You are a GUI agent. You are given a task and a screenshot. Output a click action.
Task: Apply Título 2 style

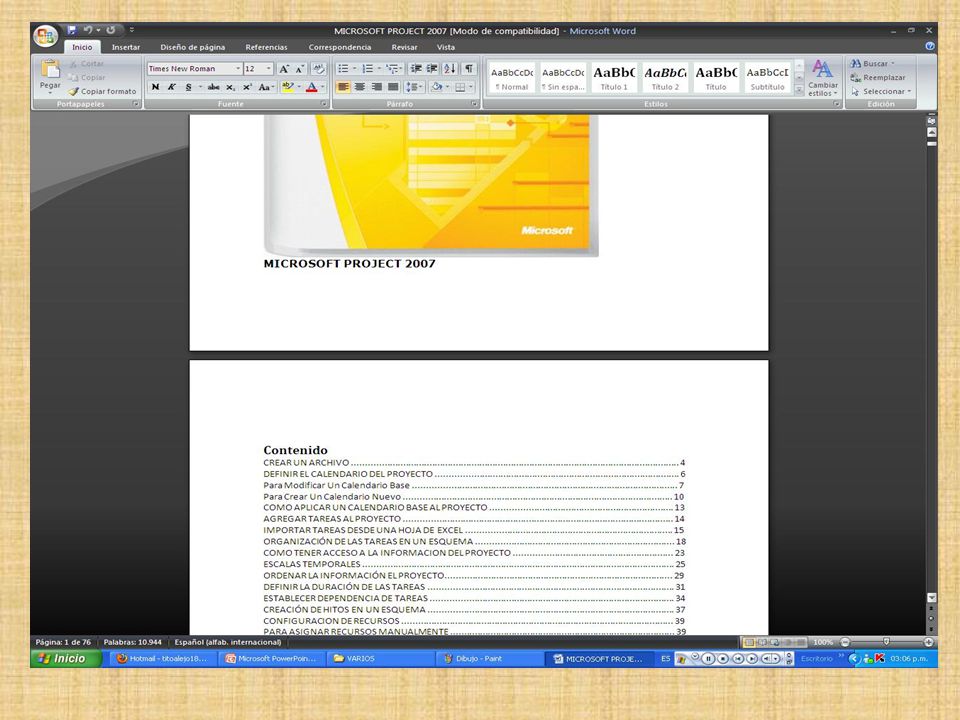click(x=665, y=78)
